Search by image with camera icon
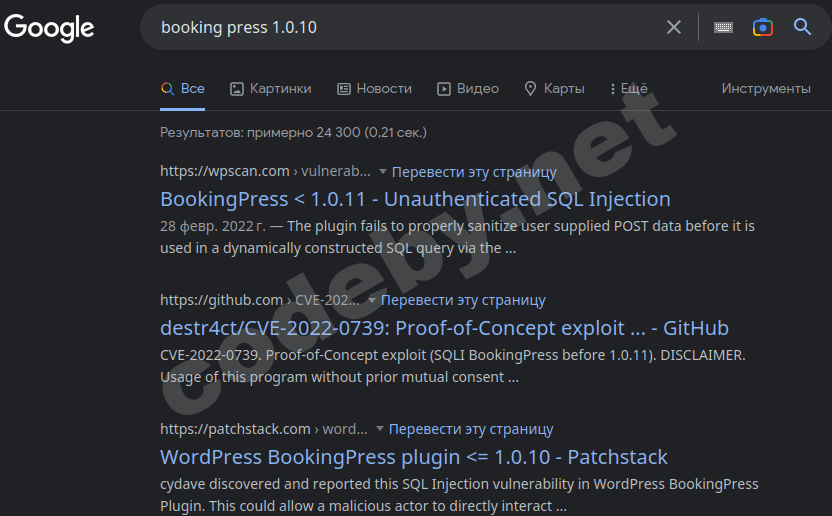This screenshot has height=516, width=832. (763, 27)
